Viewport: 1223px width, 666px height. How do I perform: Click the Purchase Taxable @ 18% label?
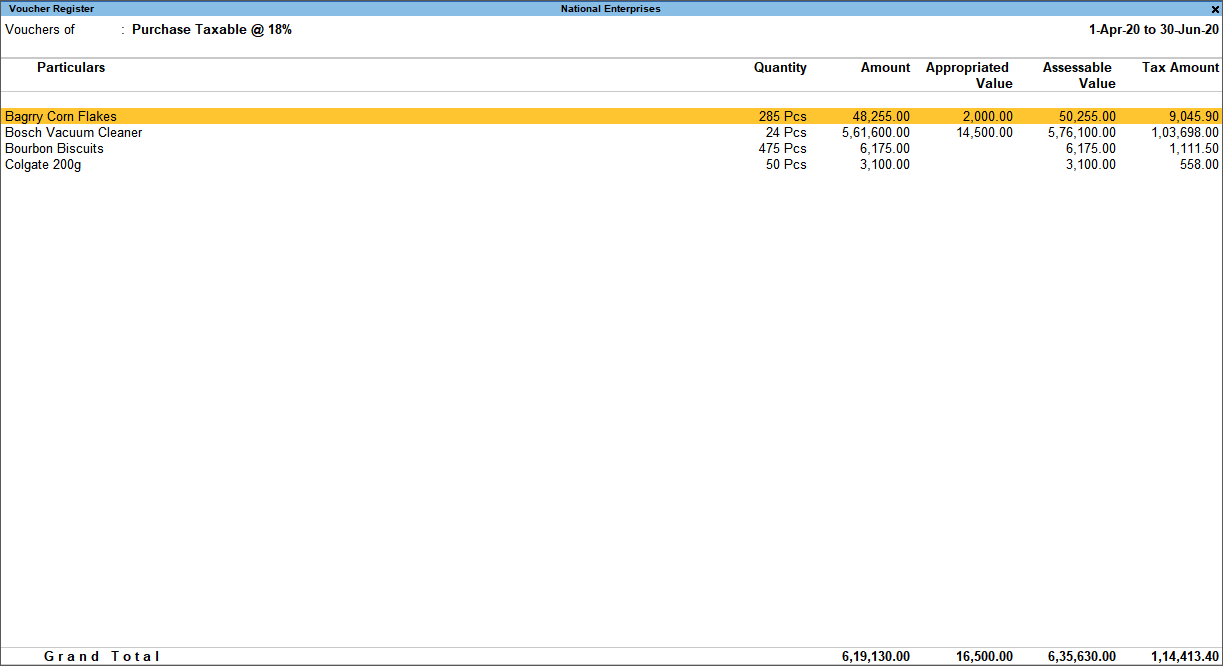(x=212, y=29)
